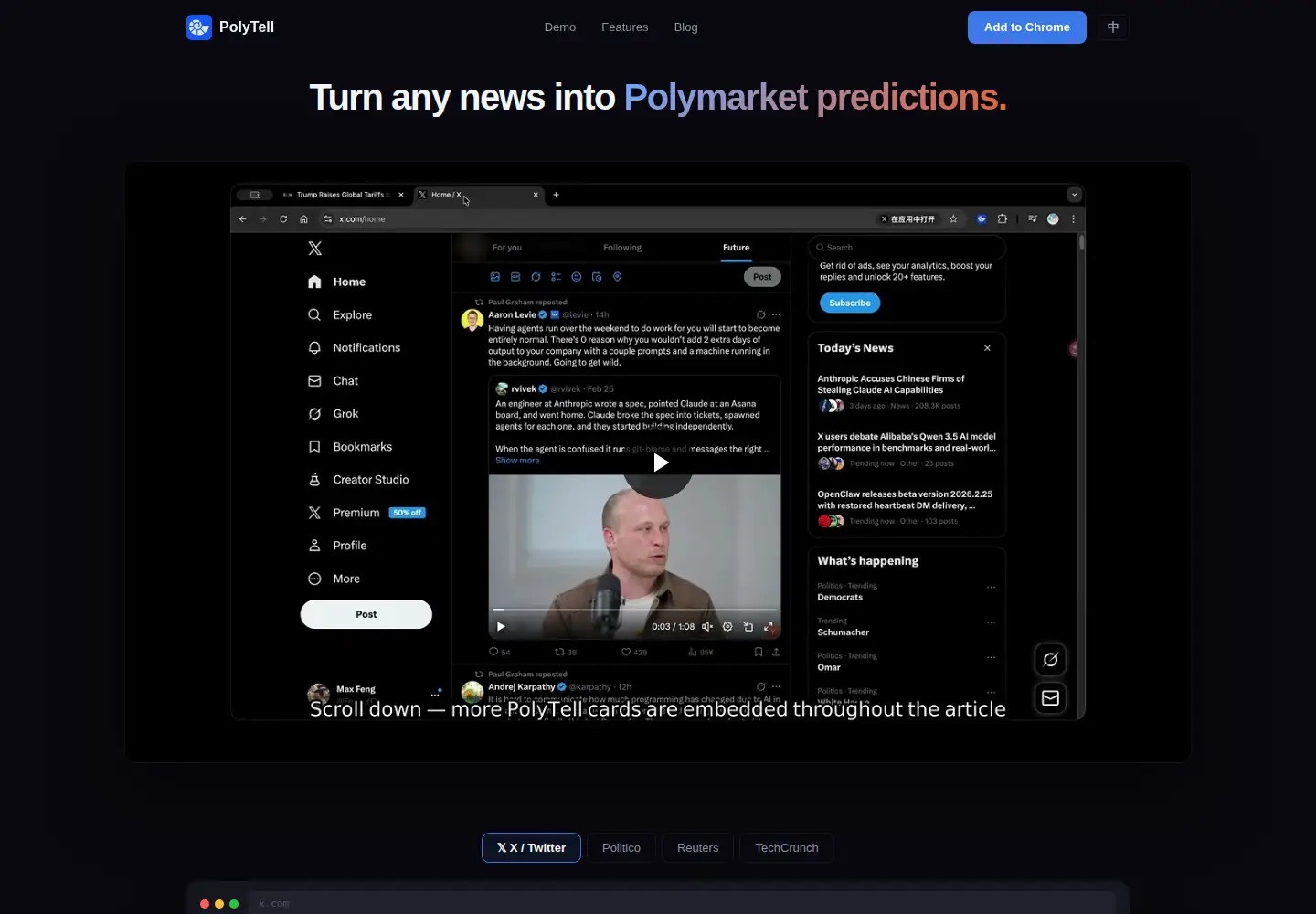Viewport: 1316px width, 914px height.
Task: Click the X search input field
Action: (x=907, y=248)
